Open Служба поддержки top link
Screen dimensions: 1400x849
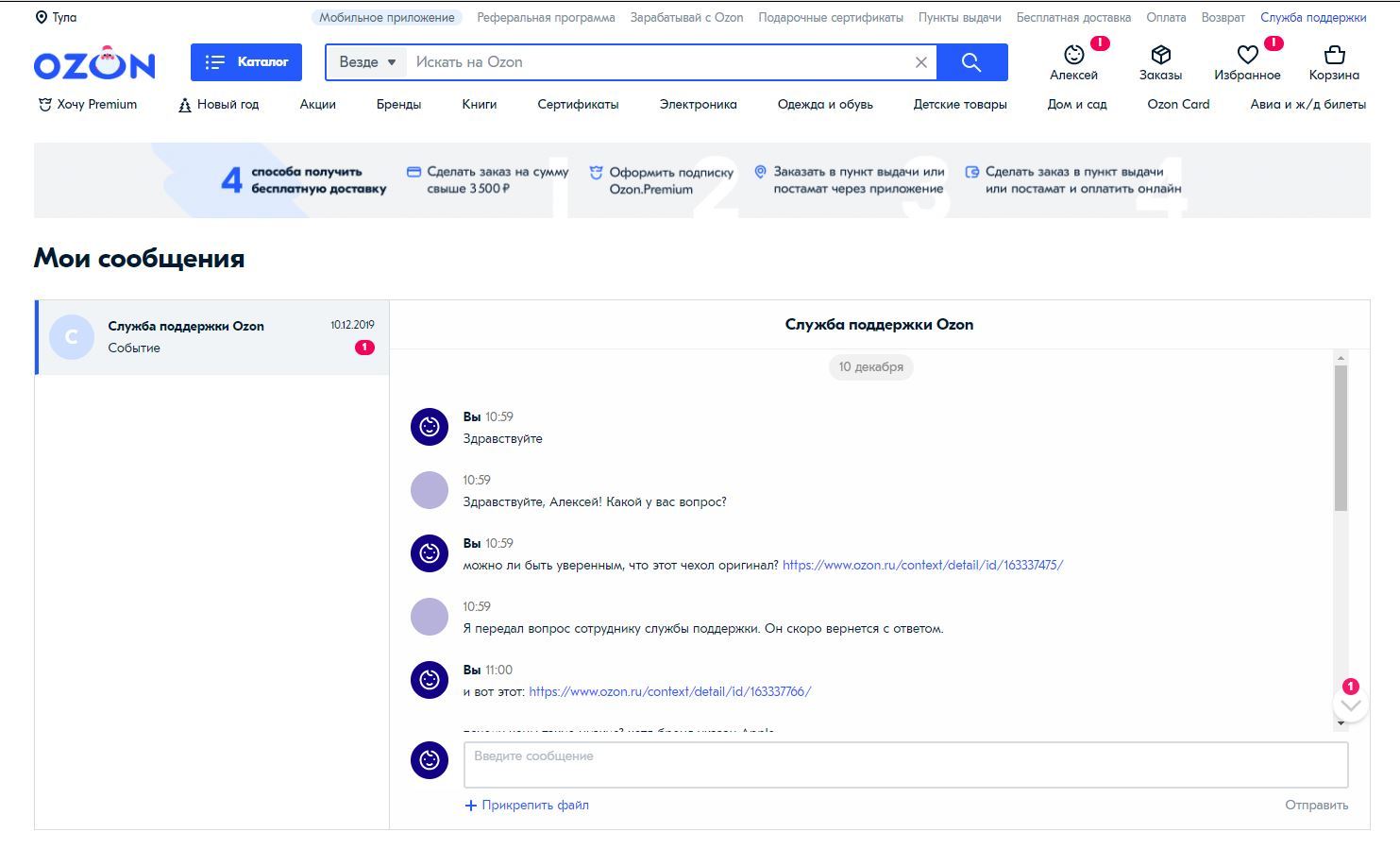(1313, 17)
